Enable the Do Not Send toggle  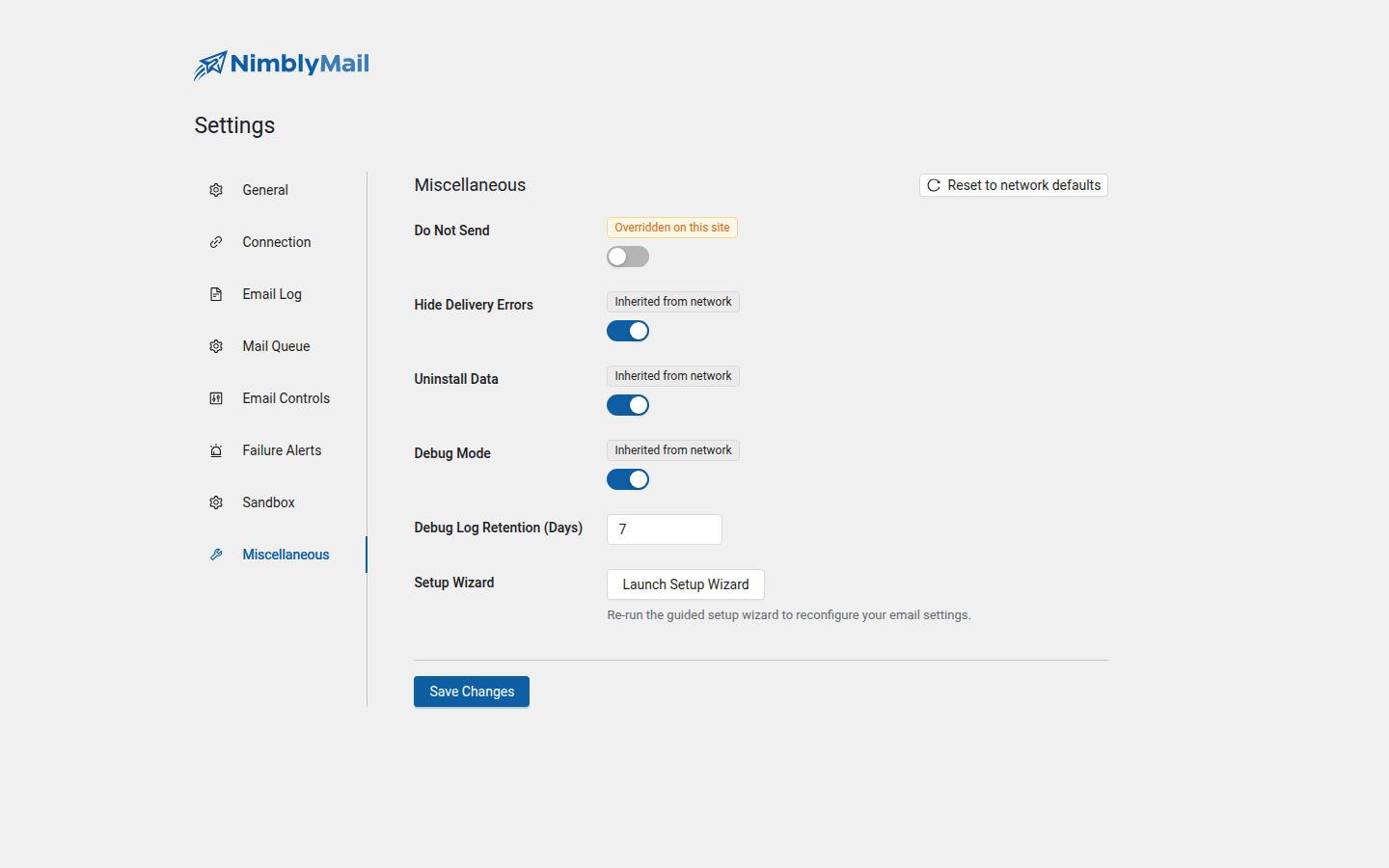(628, 257)
